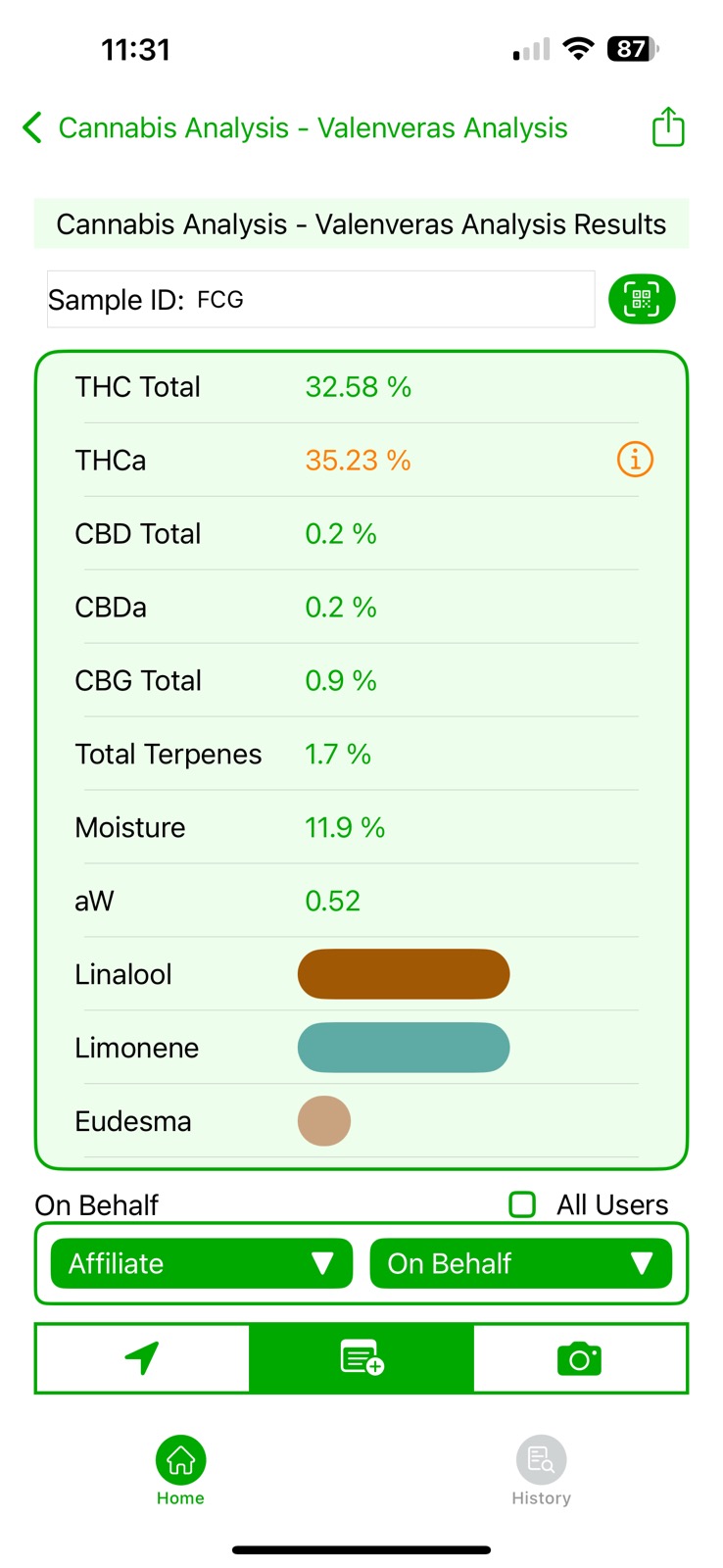Select the Limonene teal color bar
This screenshot has width=723, height=1568.
404,1048
